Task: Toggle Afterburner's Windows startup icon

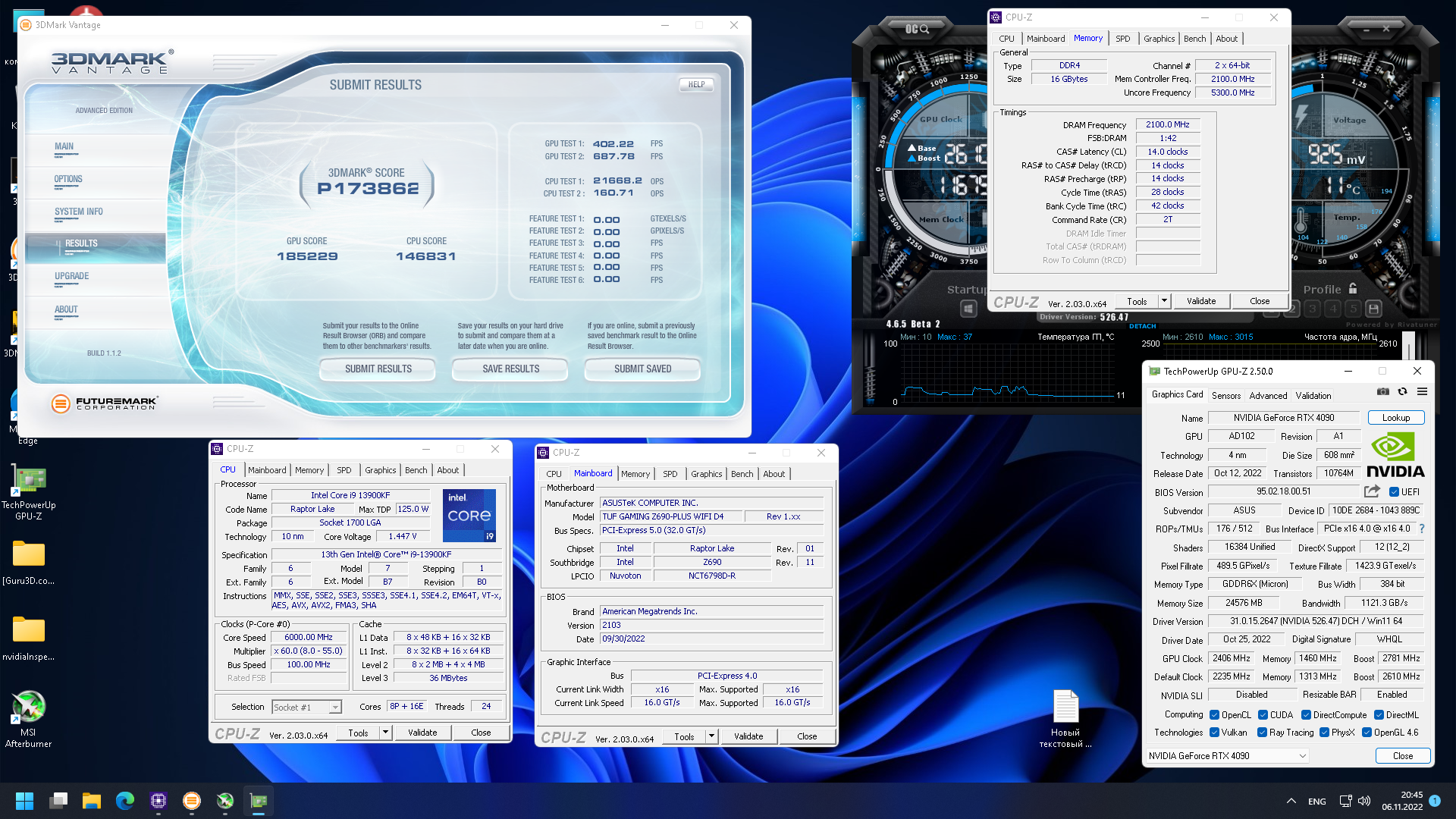Action: tap(968, 309)
